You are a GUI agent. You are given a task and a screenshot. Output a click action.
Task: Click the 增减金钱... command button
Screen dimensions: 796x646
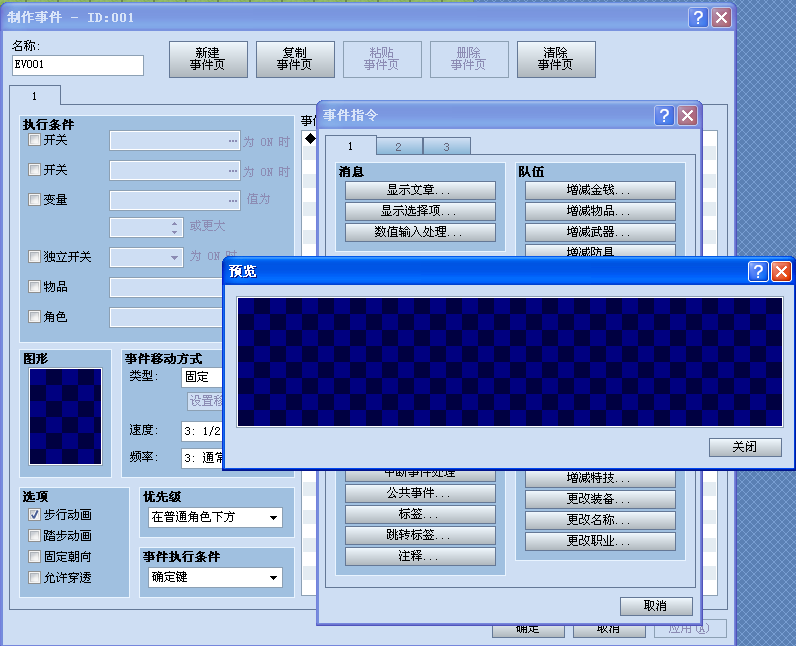click(x=600, y=190)
